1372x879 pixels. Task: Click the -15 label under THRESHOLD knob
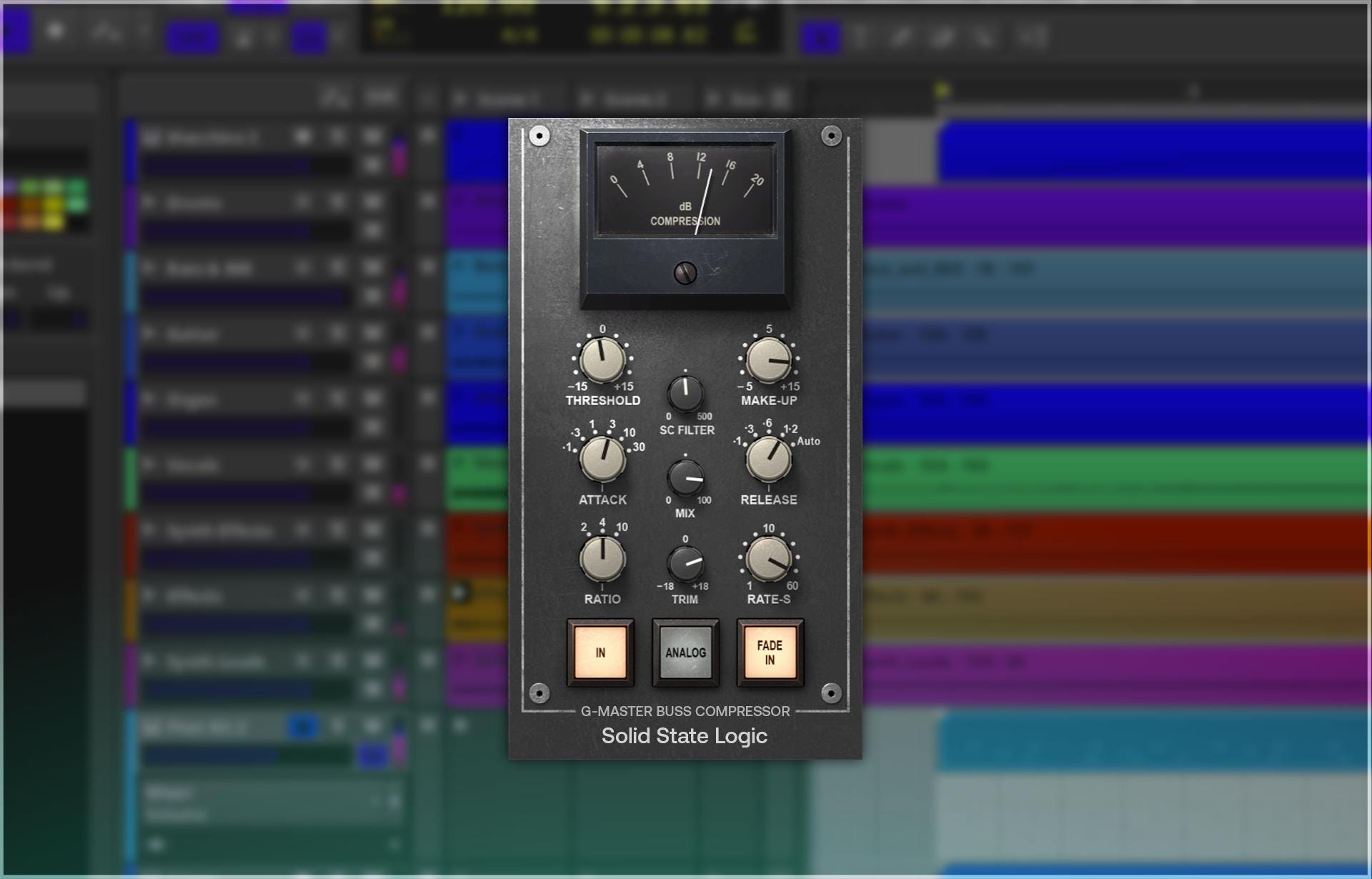click(x=577, y=387)
